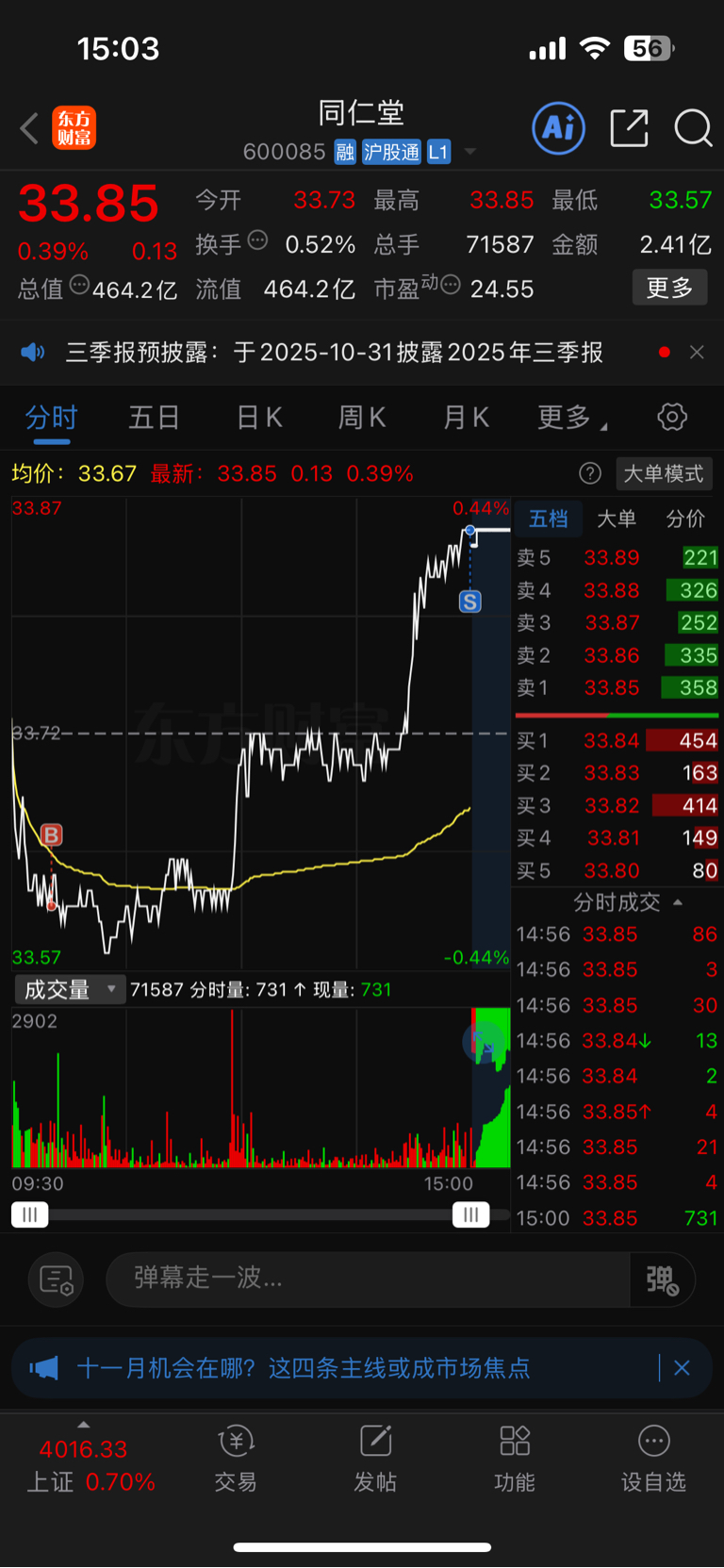Screen dimensions: 724x1568
Task: Select the 大单 tab
Action: [x=617, y=519]
